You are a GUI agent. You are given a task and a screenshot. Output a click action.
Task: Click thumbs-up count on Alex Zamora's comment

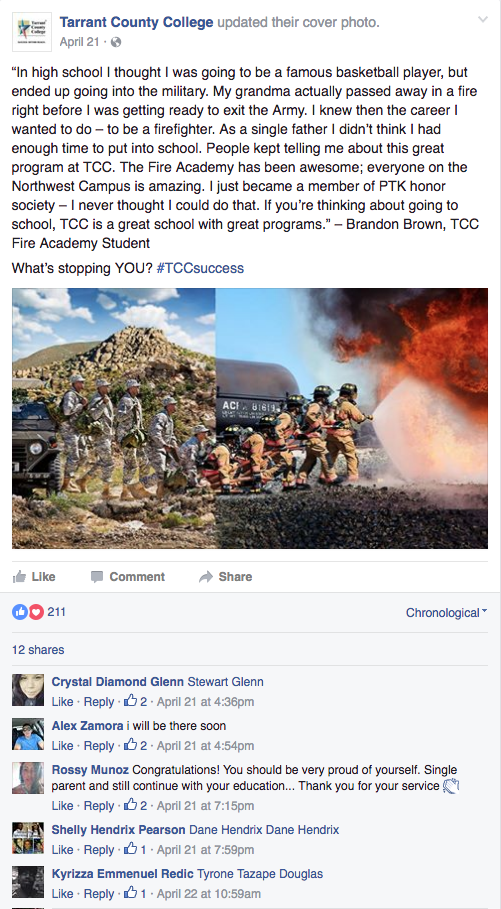click(135, 746)
